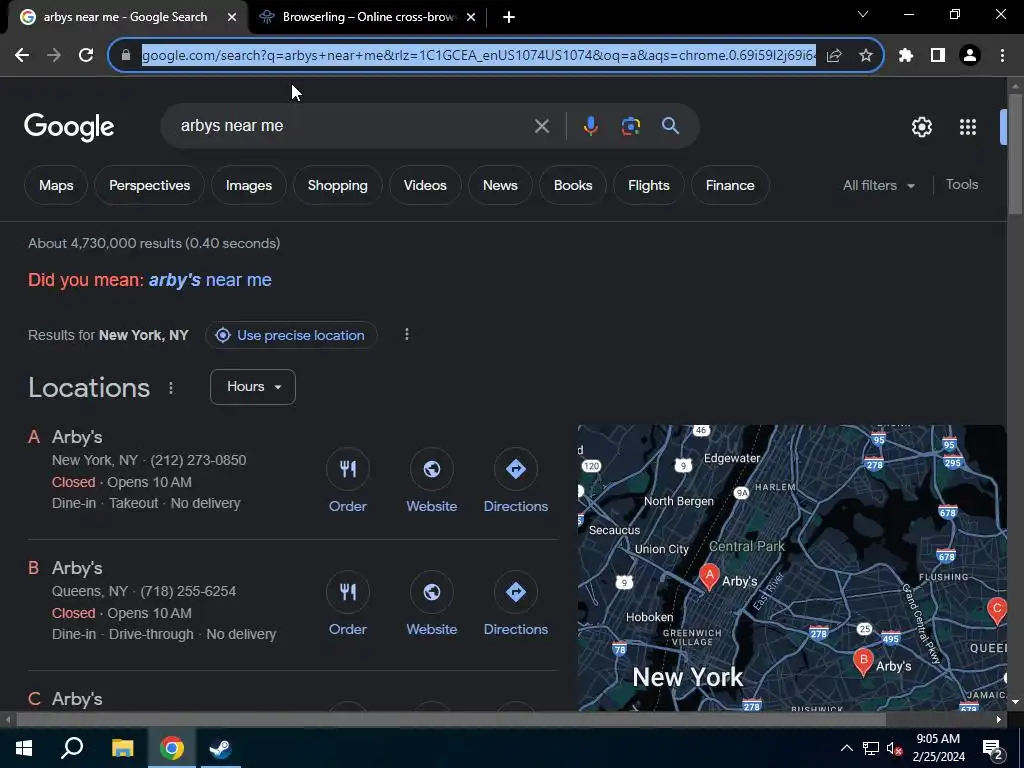The image size is (1024, 768).
Task: Close the Browserling tab
Action: [x=471, y=17]
